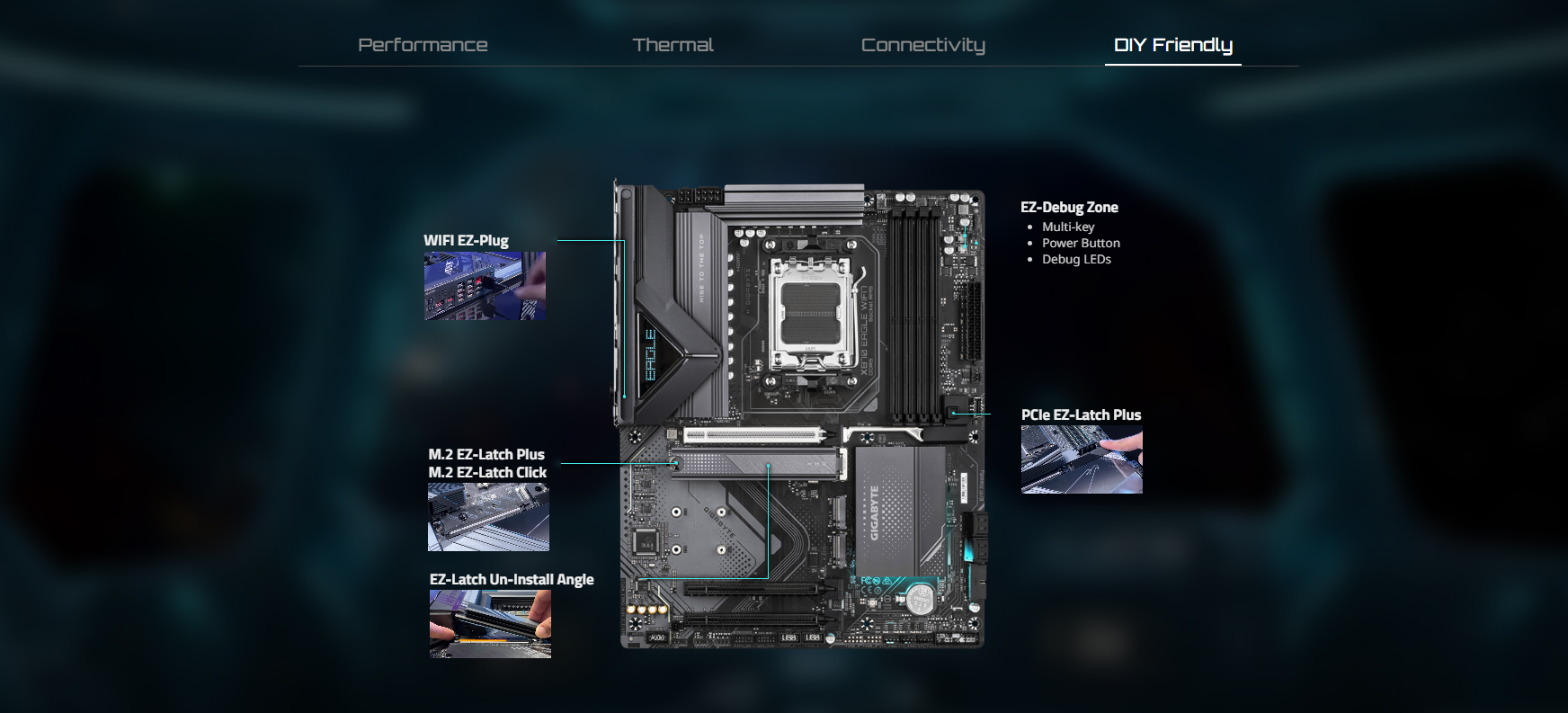Open the Thermal tab
Screen dimensions: 1568x713
[673, 45]
